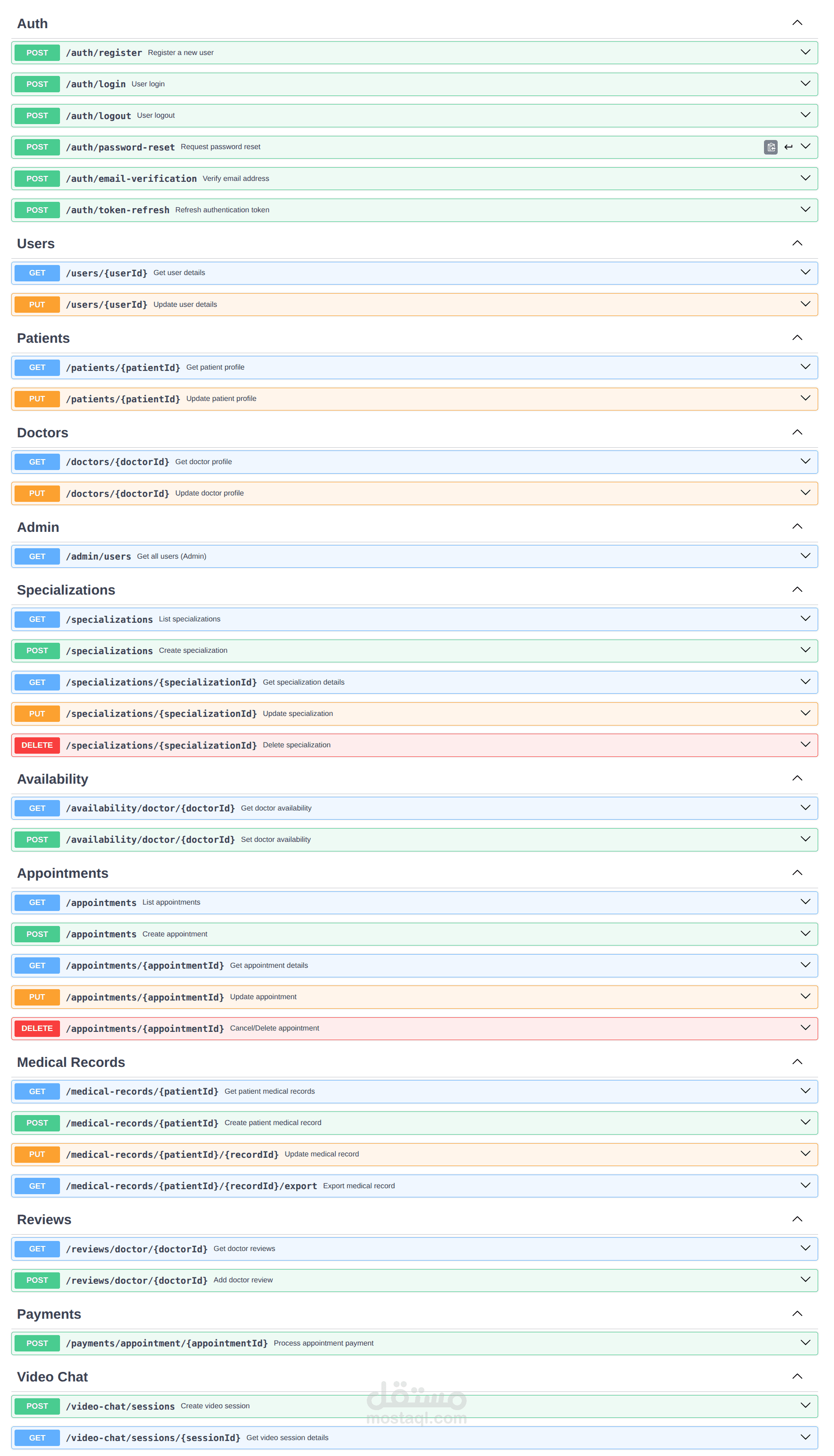Click the "Get doctor profile" description
Image resolution: width=834 pixels, height=1456 pixels.
pyautogui.click(x=203, y=462)
